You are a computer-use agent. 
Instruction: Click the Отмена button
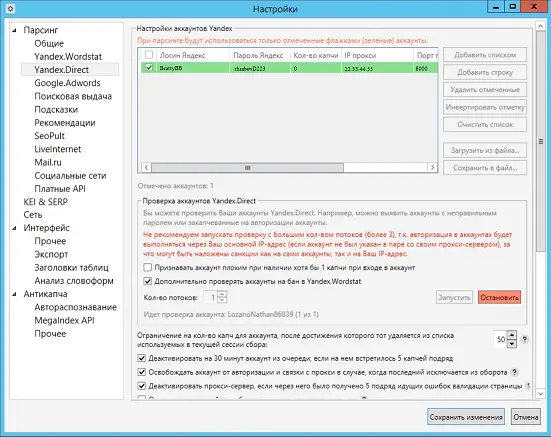click(x=526, y=417)
